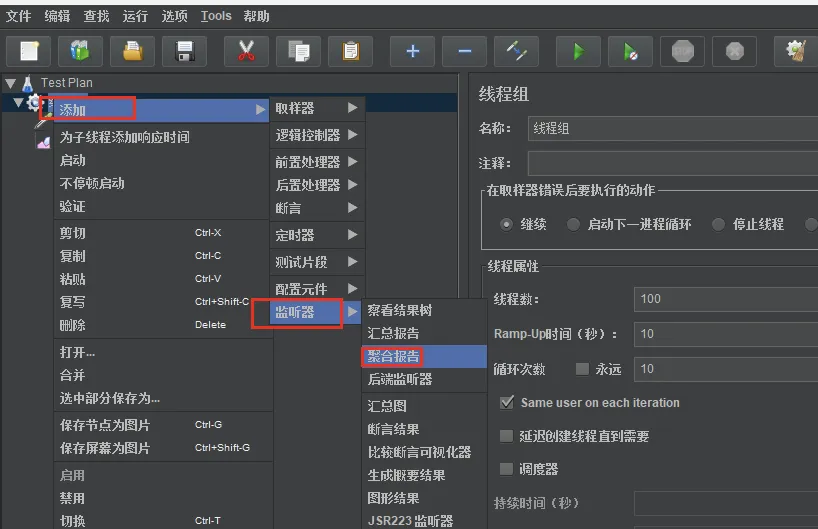Collapse the Test Plan tree node
Screen dimensions: 818x529
[x=10, y=83]
